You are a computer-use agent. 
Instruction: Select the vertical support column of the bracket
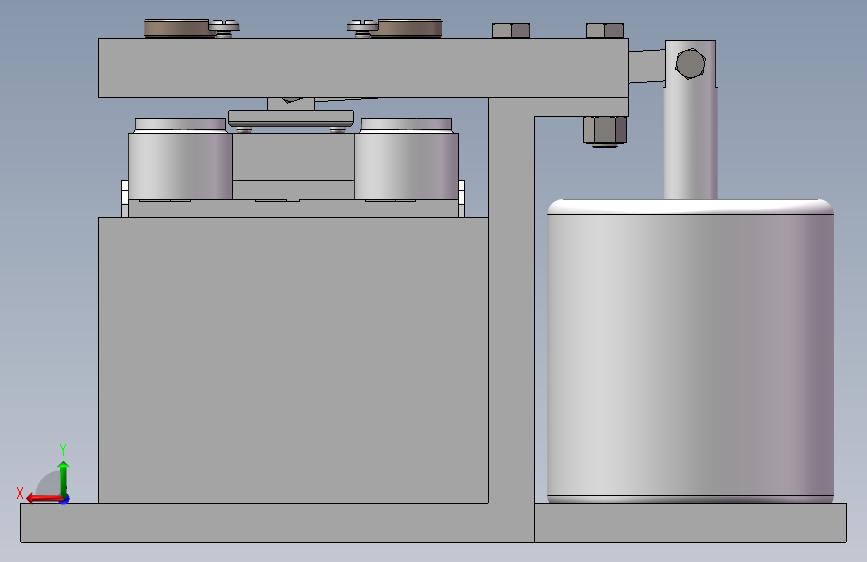click(511, 310)
